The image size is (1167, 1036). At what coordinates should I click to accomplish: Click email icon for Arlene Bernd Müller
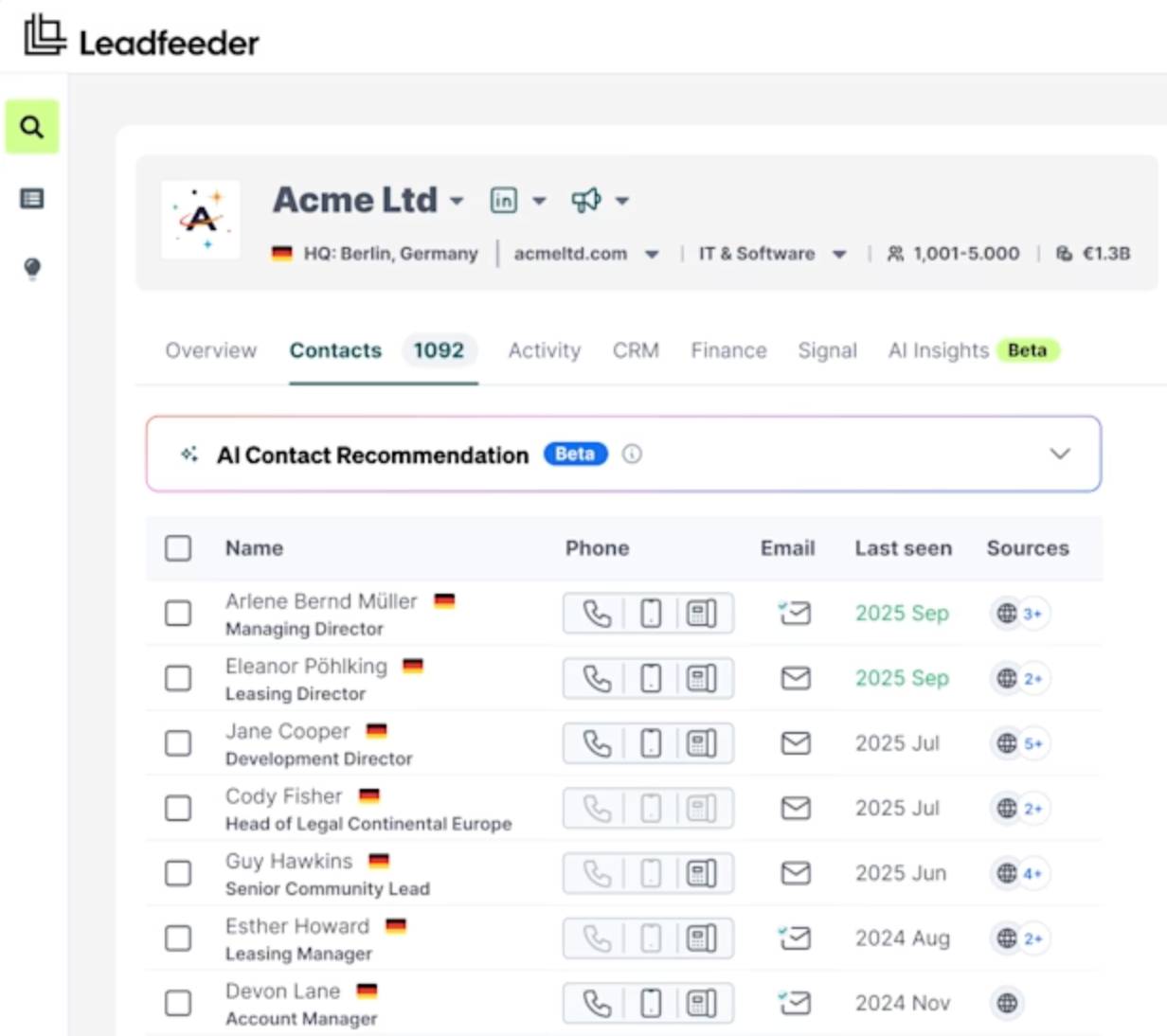click(x=795, y=614)
